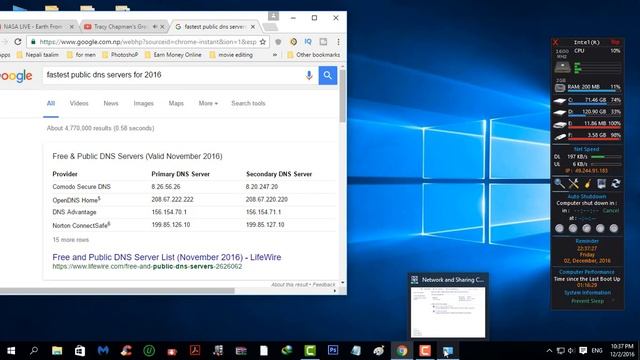Viewport: 640px width, 360px height.
Task: Open for men bookmarks folder
Action: [x=81, y=55]
